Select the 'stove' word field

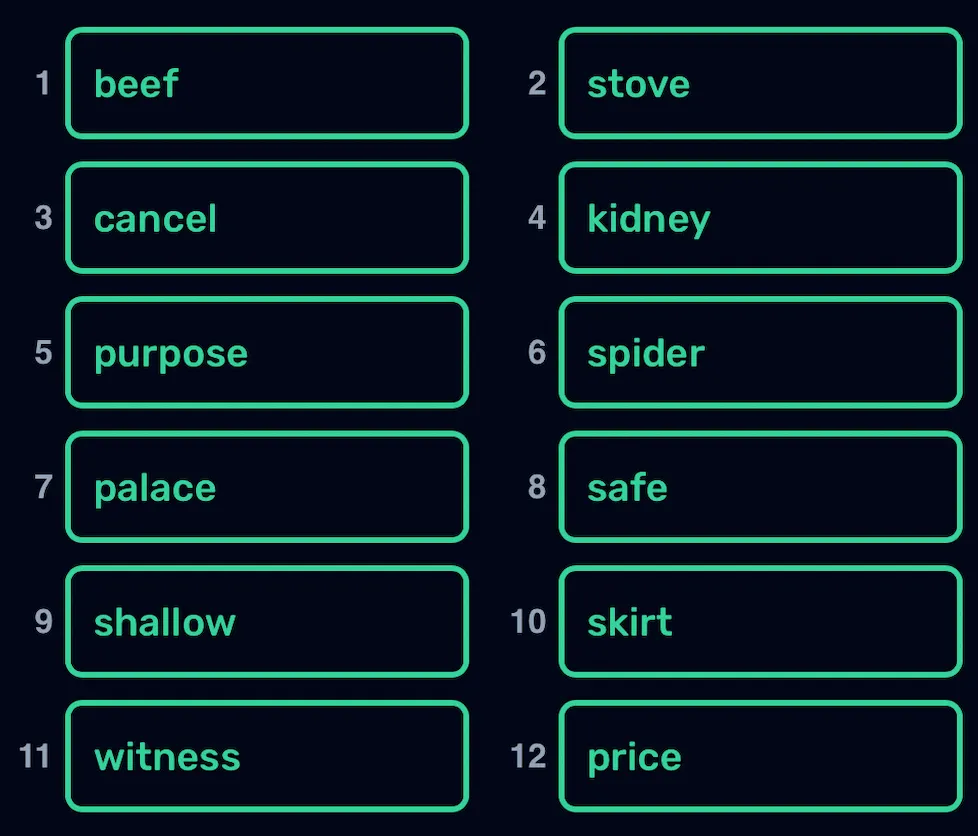tap(760, 83)
